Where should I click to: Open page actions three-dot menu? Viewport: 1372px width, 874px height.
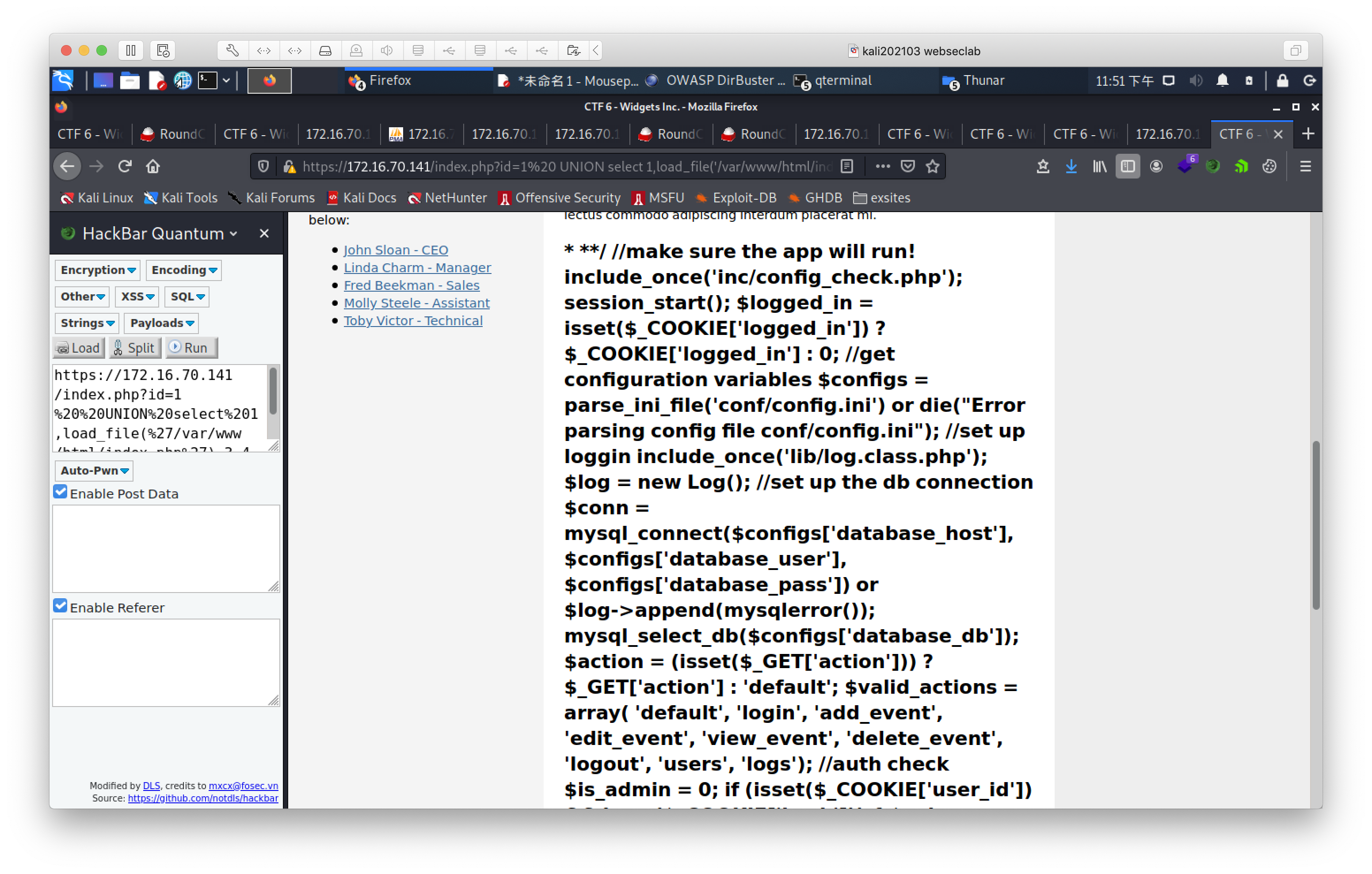pyautogui.click(x=883, y=167)
